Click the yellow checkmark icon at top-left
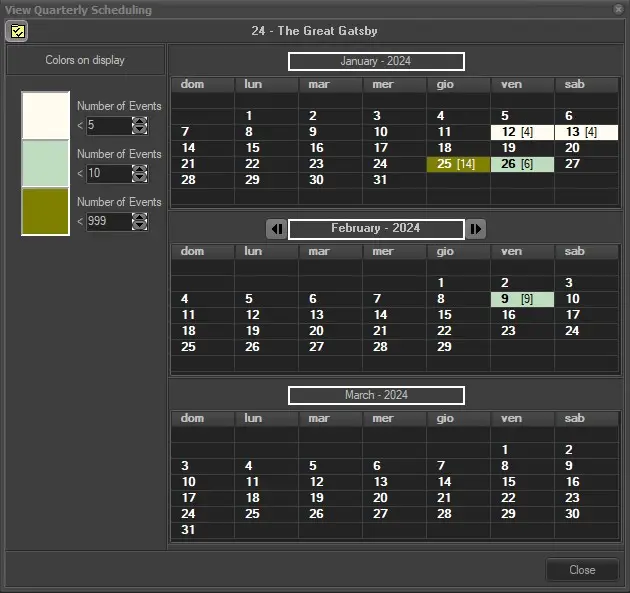630x593 pixels. [x=17, y=31]
